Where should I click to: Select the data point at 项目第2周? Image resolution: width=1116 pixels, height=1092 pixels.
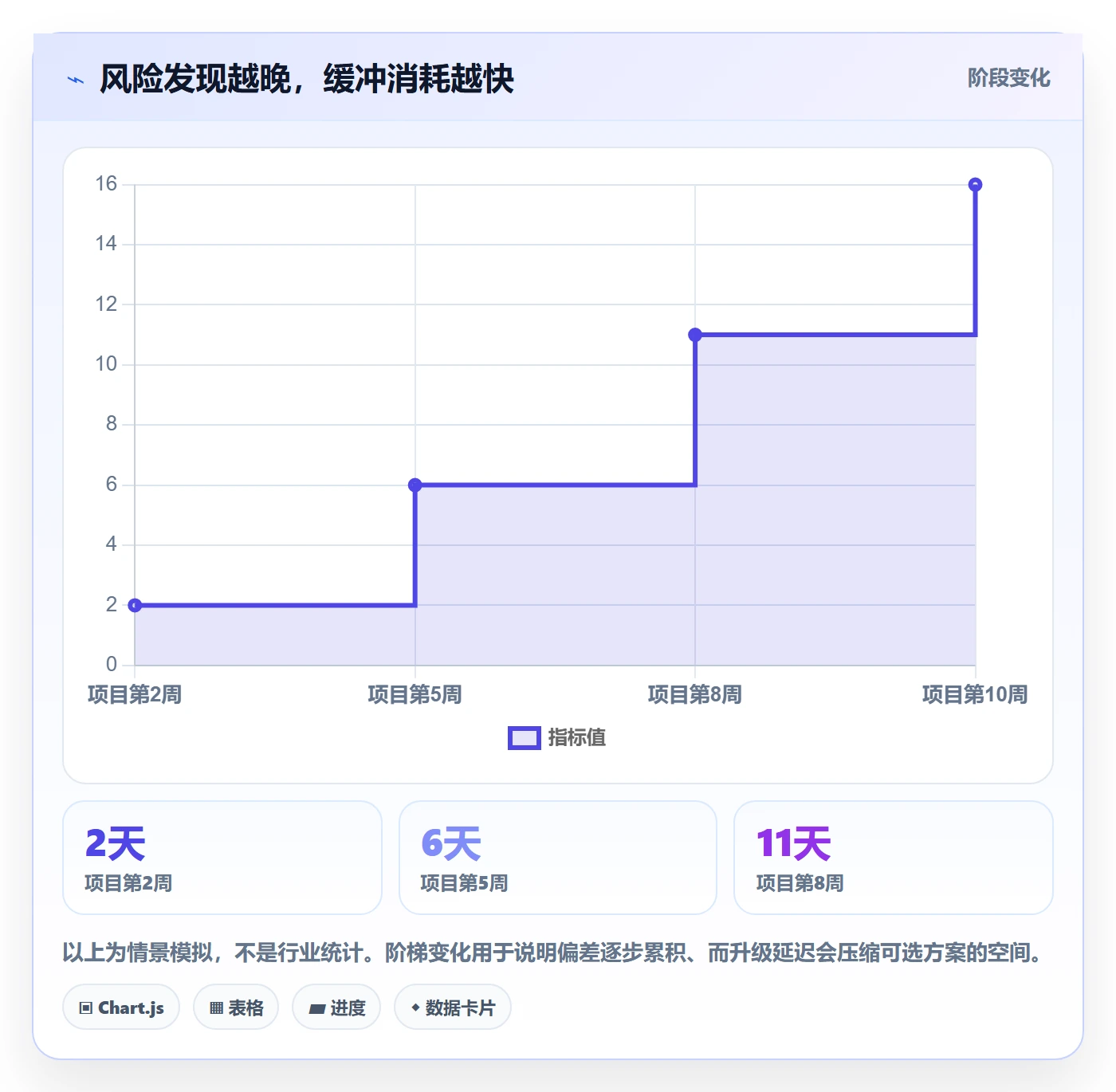[136, 606]
